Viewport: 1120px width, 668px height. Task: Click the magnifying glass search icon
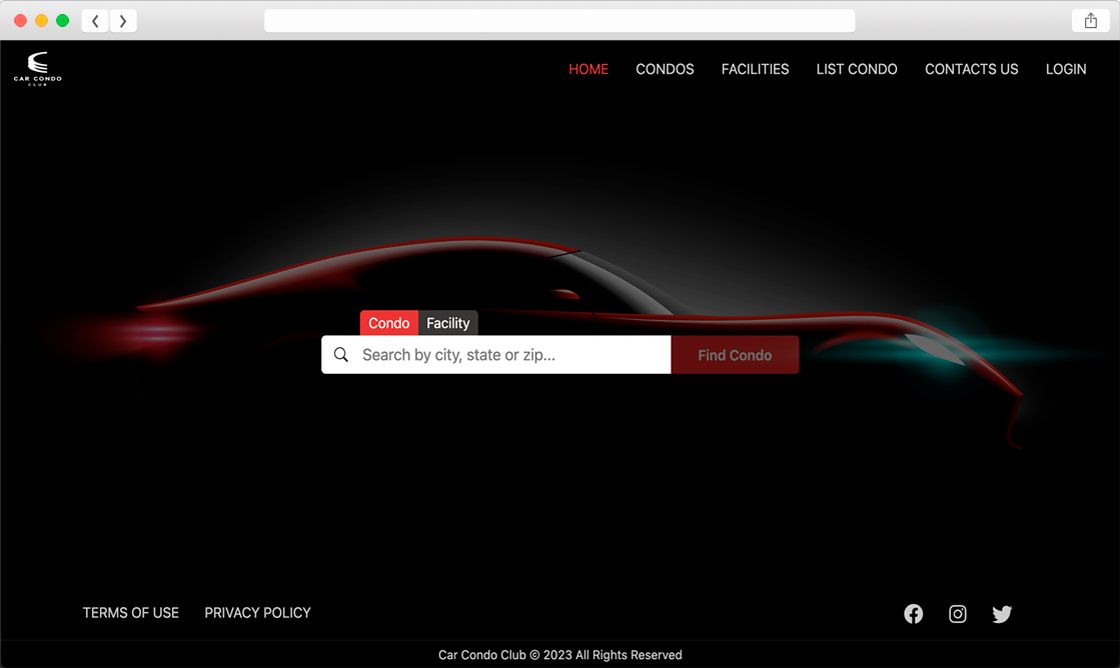point(341,355)
